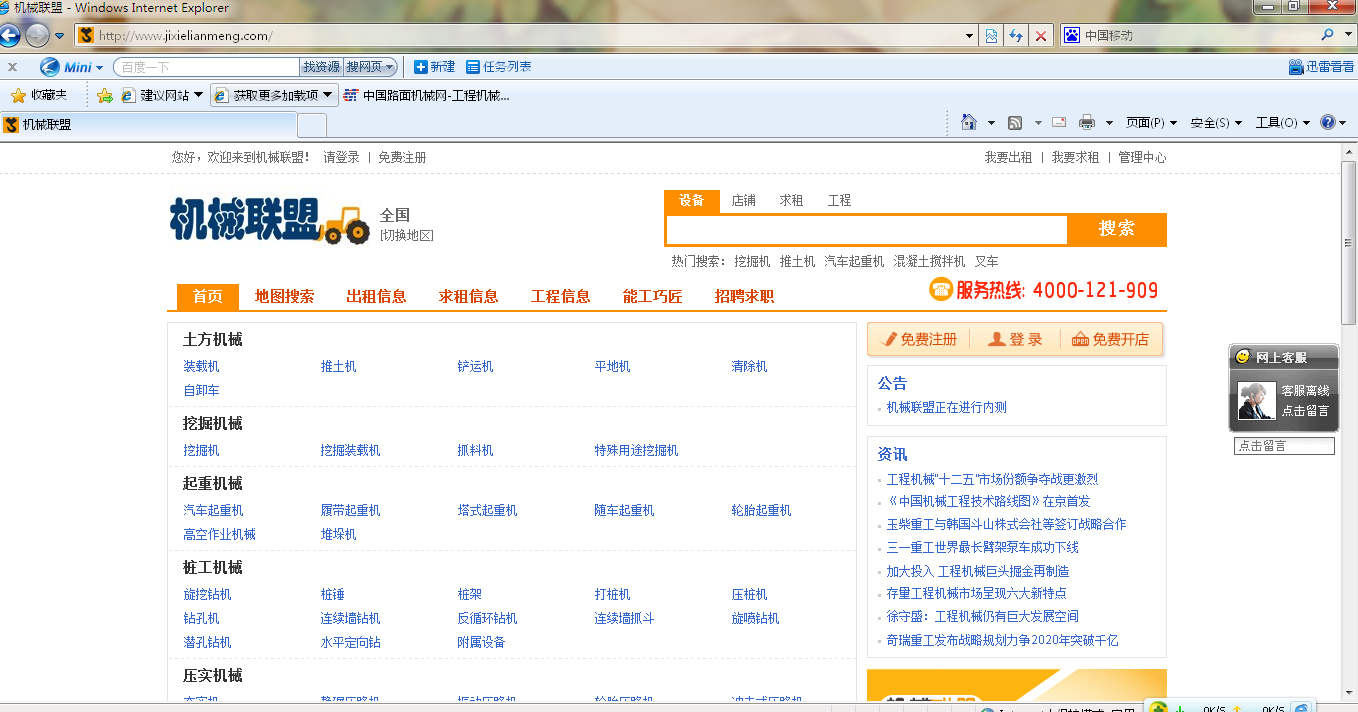Viewport: 1358px width, 712px height.
Task: Open dropdown arrow beside printer icon
Action: pyautogui.click(x=1108, y=123)
